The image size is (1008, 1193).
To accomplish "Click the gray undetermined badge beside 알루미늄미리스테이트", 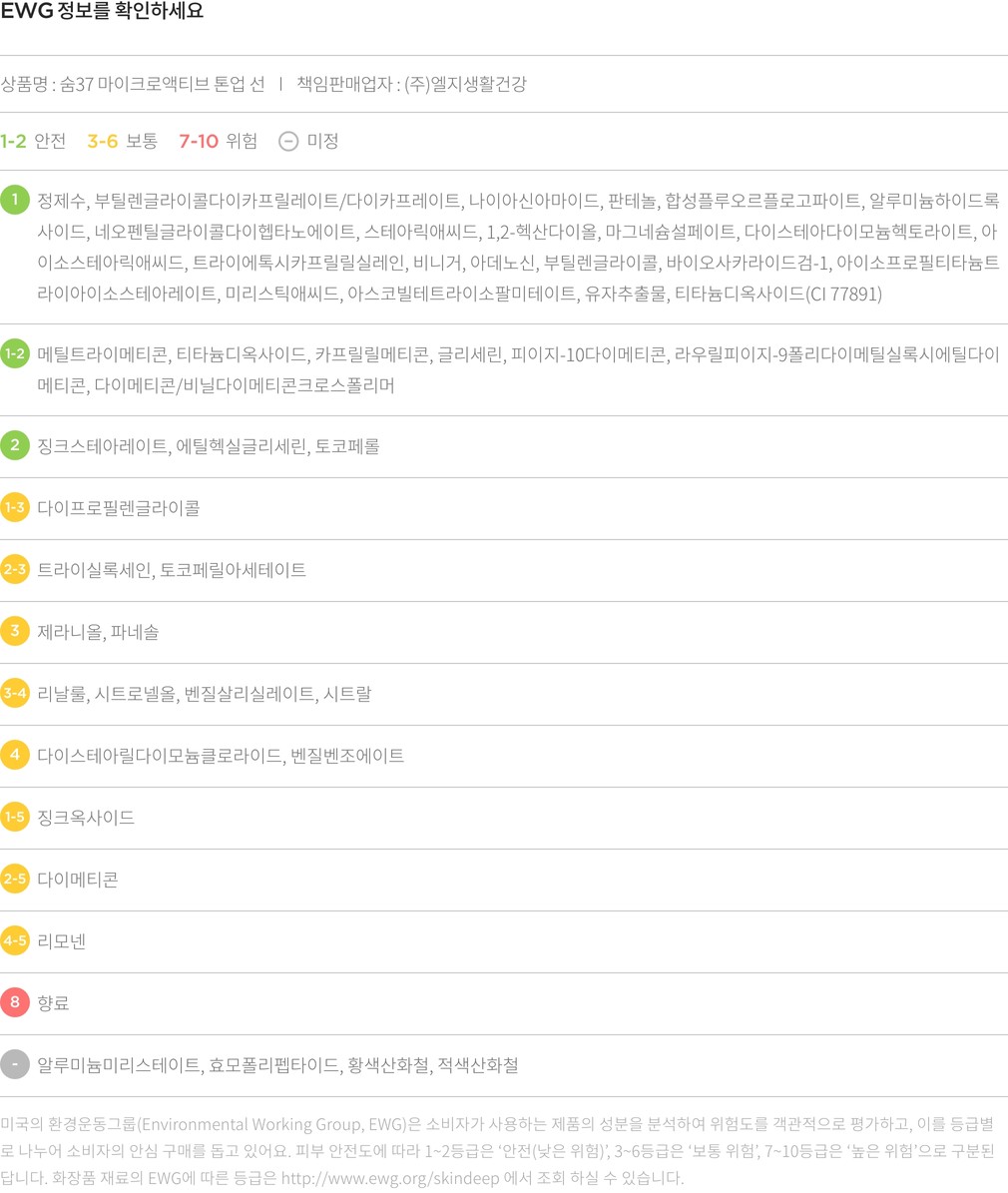I will tap(15, 1064).
